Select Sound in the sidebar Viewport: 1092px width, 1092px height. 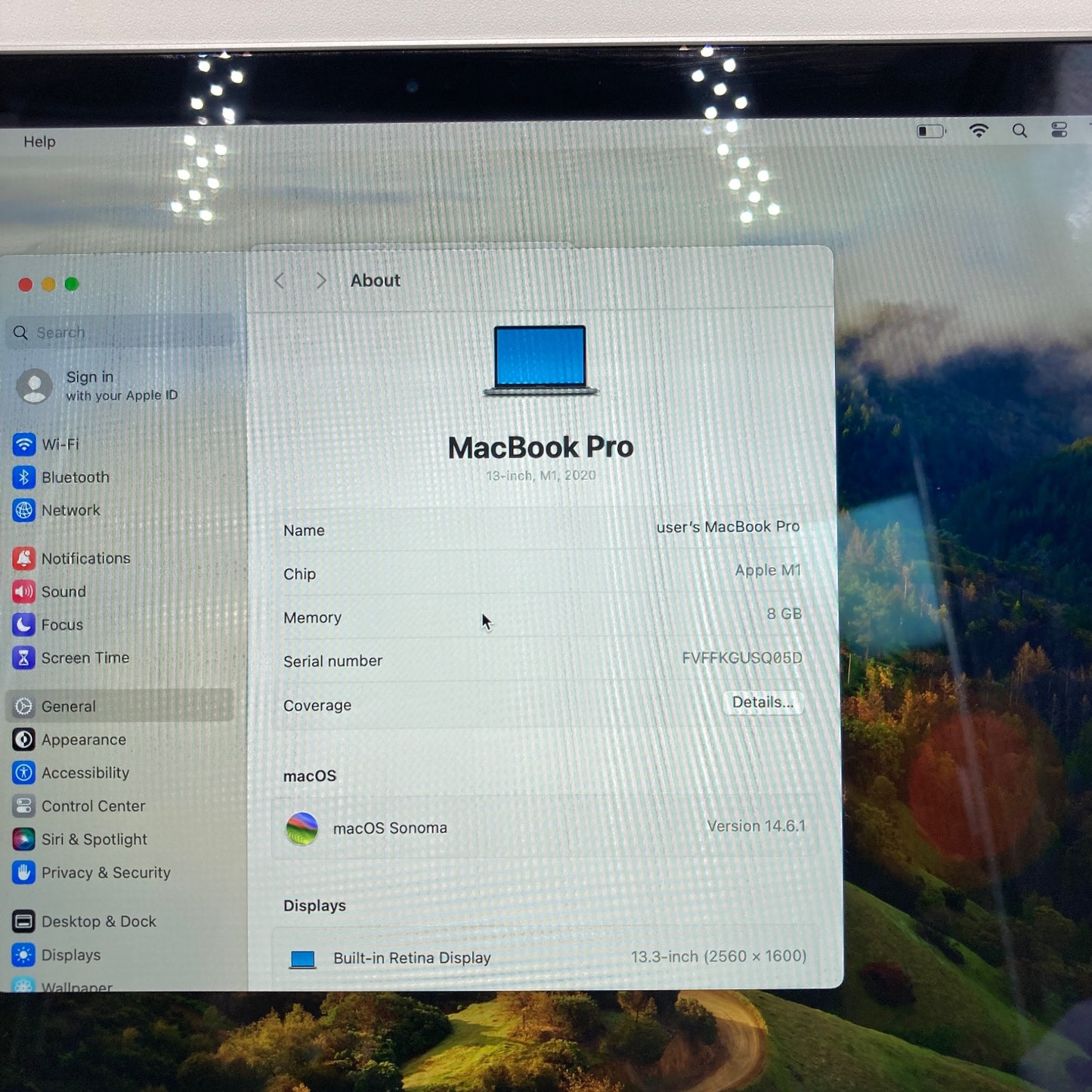pyautogui.click(x=63, y=592)
